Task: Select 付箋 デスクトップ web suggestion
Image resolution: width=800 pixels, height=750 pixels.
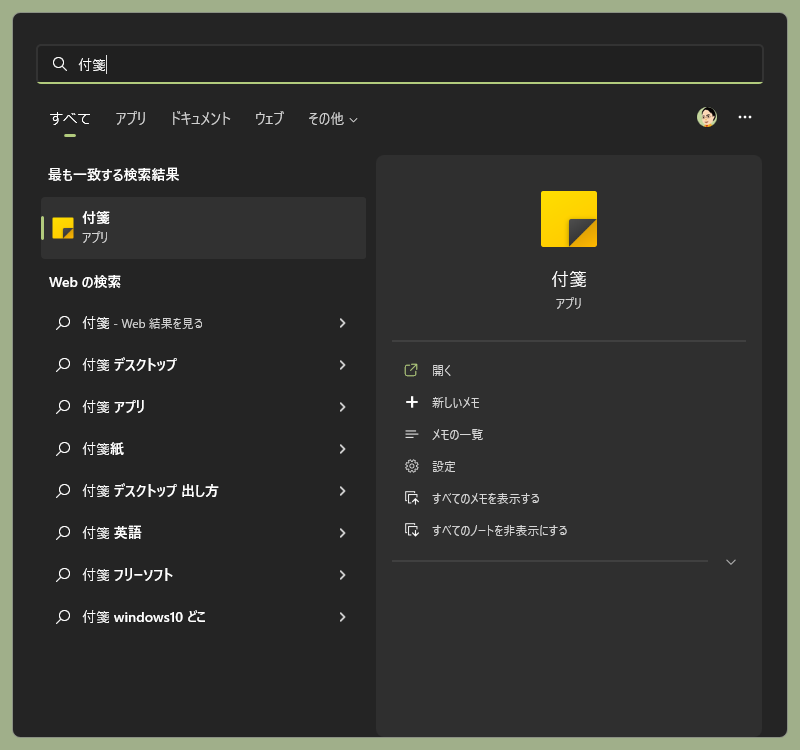Action: [204, 365]
